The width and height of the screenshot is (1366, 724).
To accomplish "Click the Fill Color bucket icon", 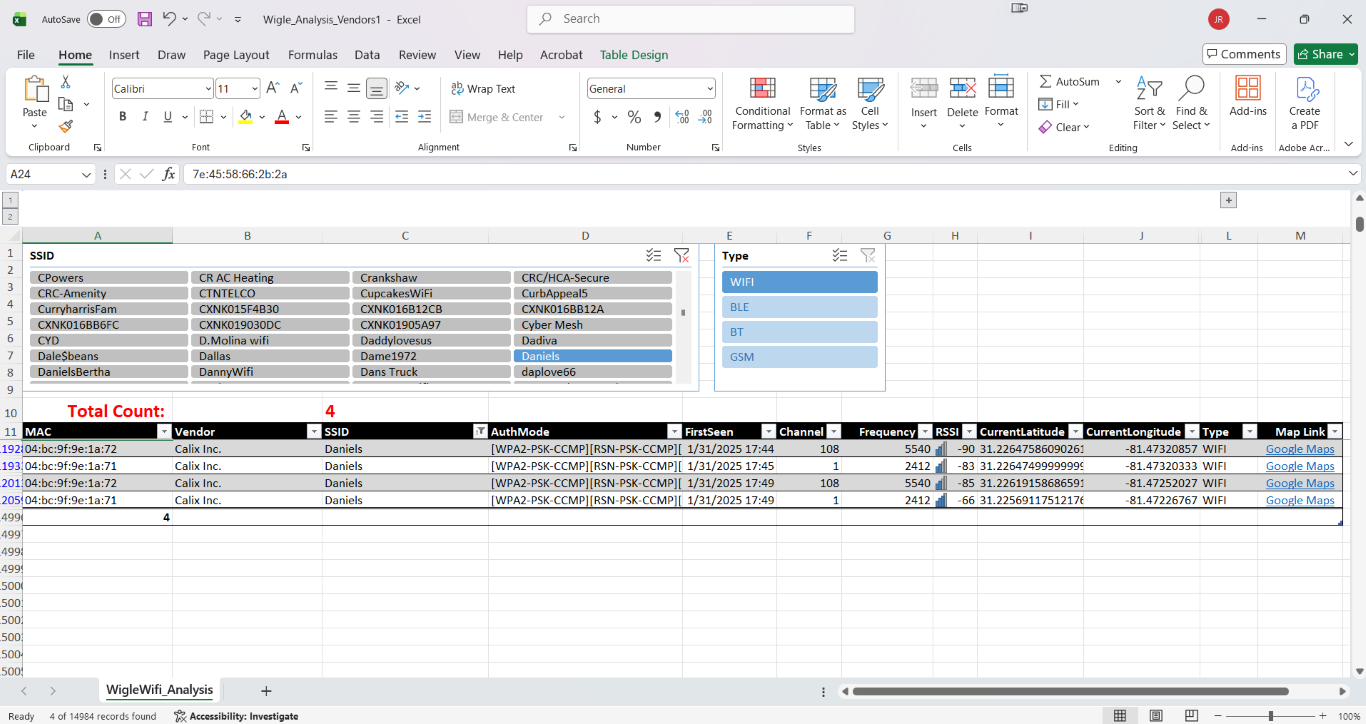I will (x=246, y=117).
